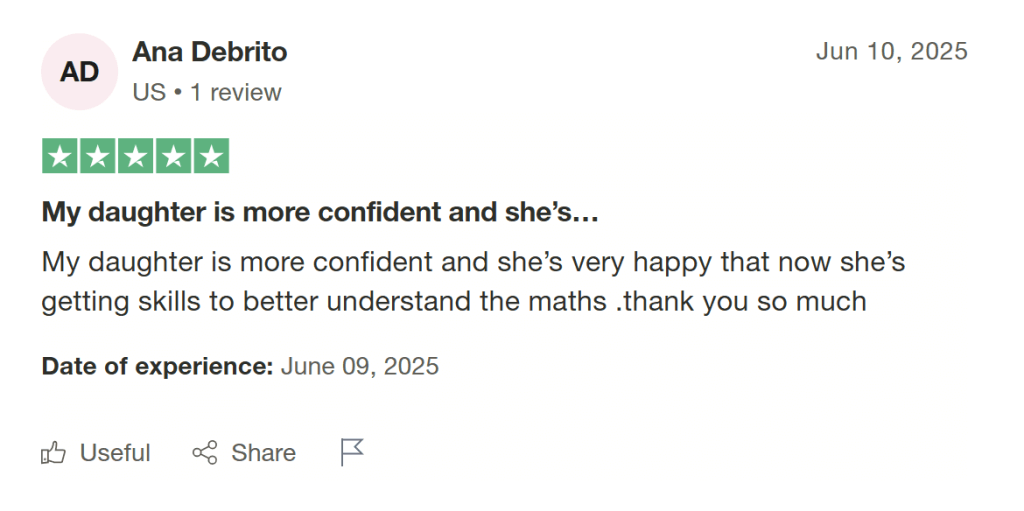Click the first green rating star
Viewport: 1024px width, 511px height.
60,156
